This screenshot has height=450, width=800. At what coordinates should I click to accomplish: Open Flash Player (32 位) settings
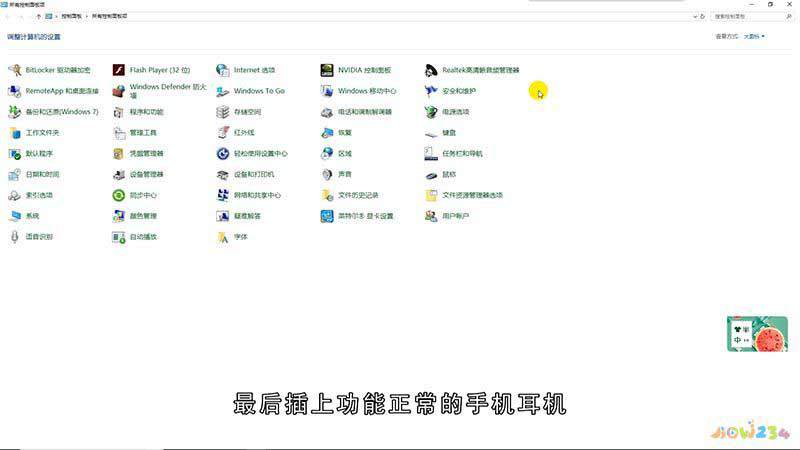[x=152, y=70]
